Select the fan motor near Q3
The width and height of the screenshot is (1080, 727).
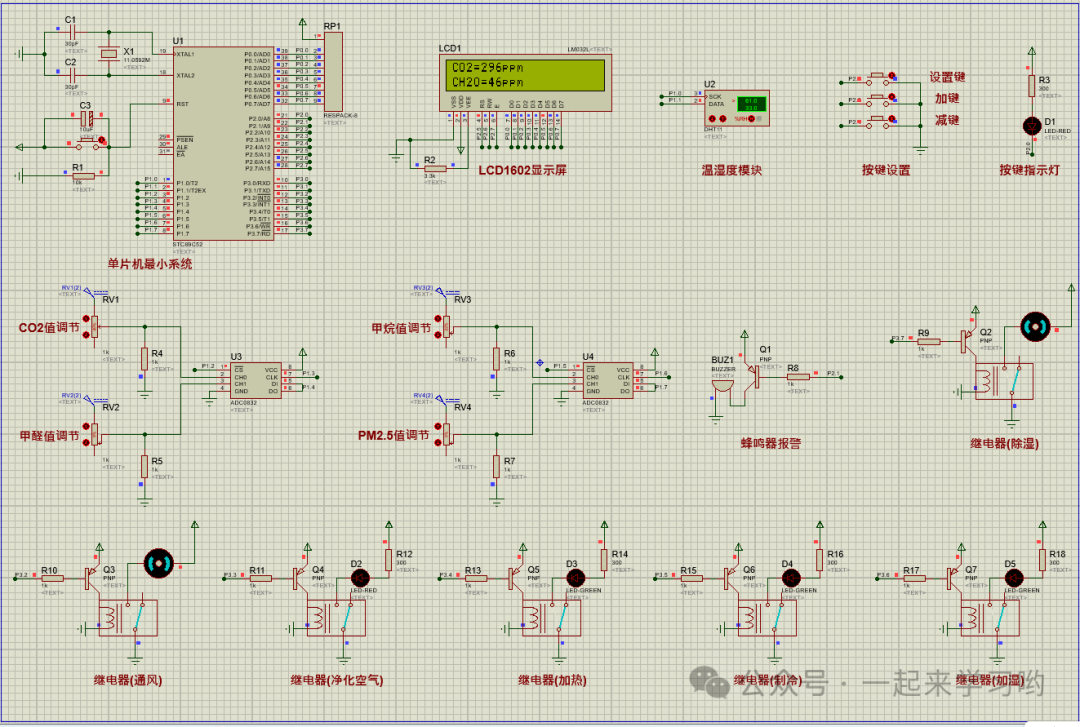click(158, 563)
